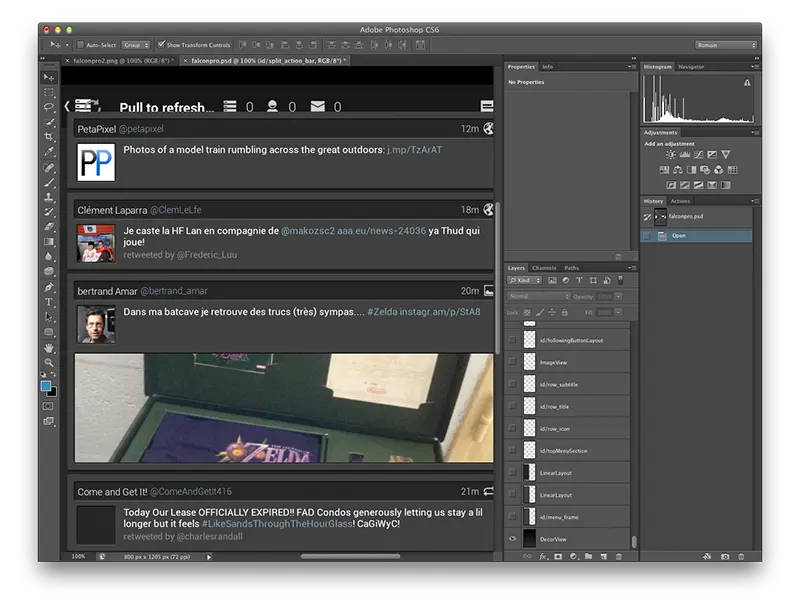Open the blend mode dropdown showing Normal
This screenshot has height=612, width=800.
pos(537,296)
